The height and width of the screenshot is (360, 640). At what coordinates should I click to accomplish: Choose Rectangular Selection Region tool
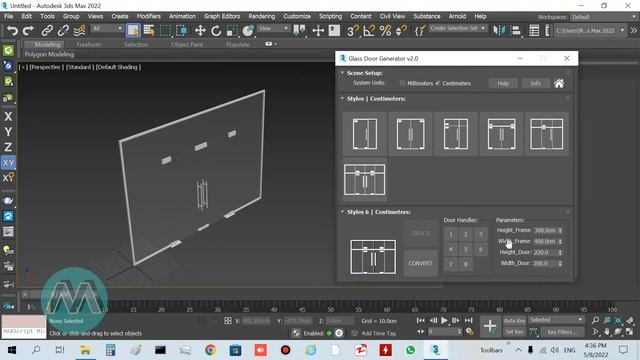[x=165, y=31]
